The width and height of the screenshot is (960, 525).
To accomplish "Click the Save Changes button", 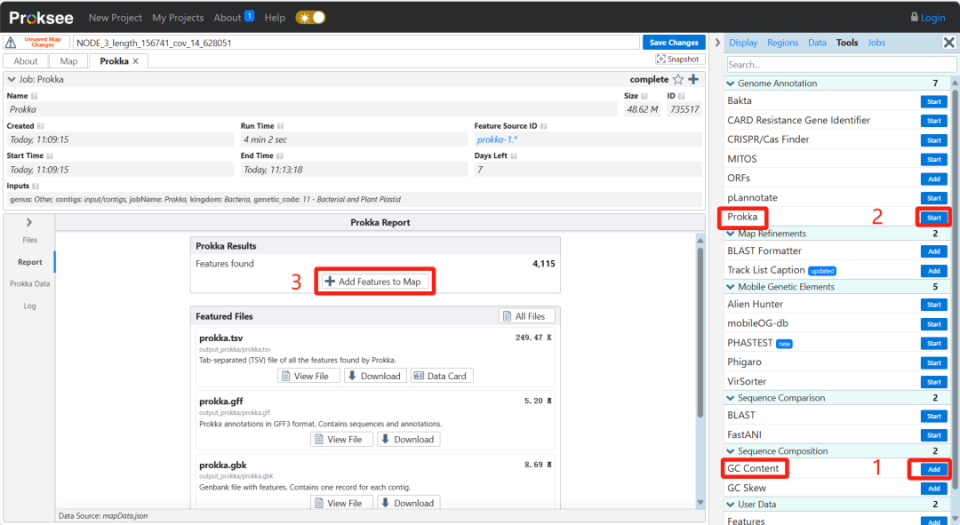I will [673, 42].
